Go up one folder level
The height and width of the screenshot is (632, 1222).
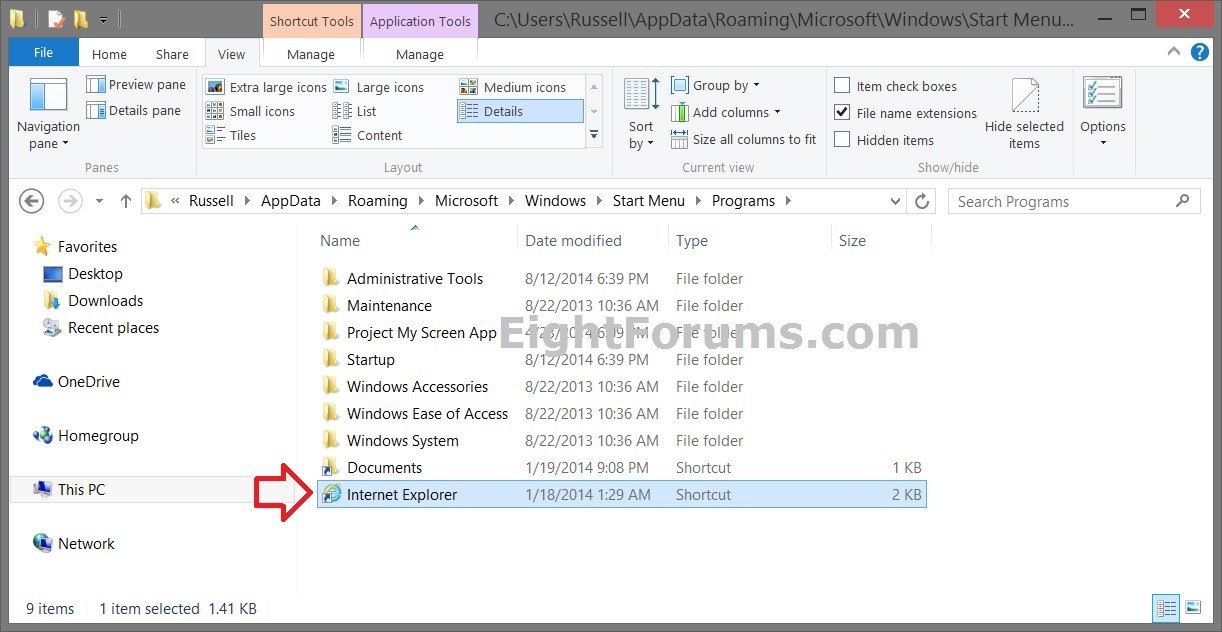125,201
